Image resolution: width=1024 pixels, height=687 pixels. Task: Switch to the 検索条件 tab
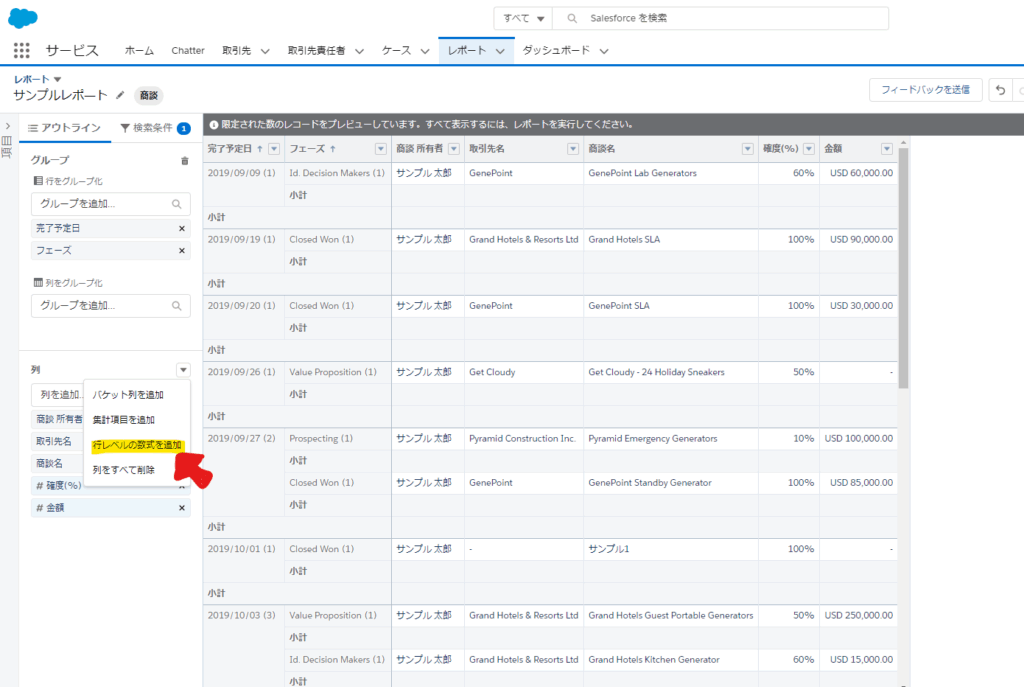point(155,128)
